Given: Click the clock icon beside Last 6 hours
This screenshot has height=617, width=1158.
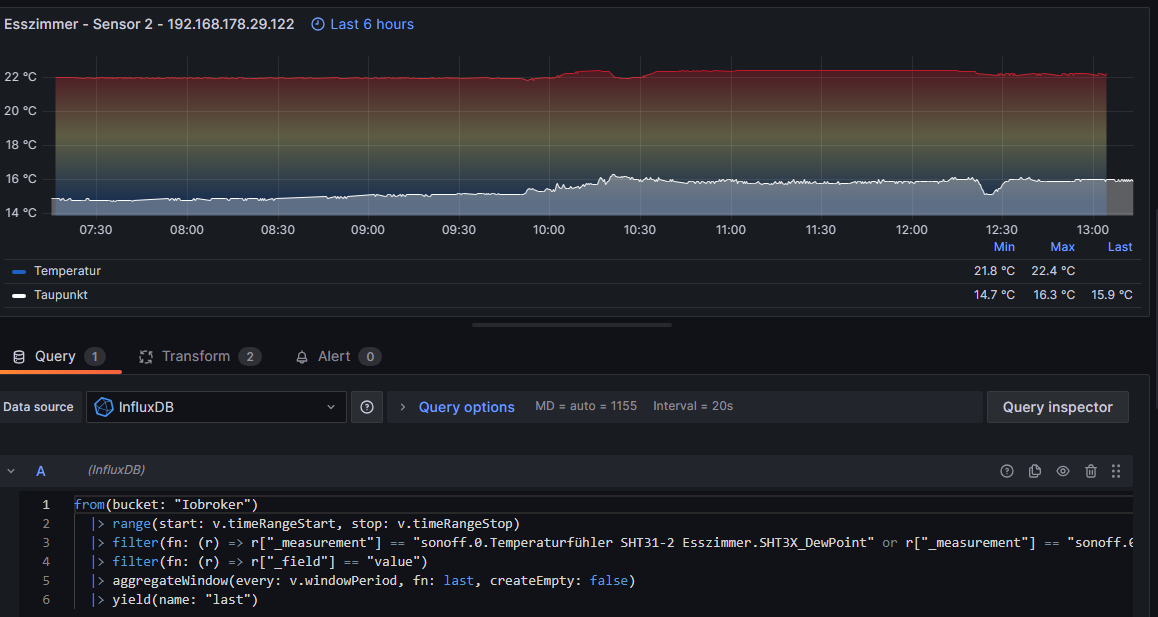Looking at the screenshot, I should [318, 24].
